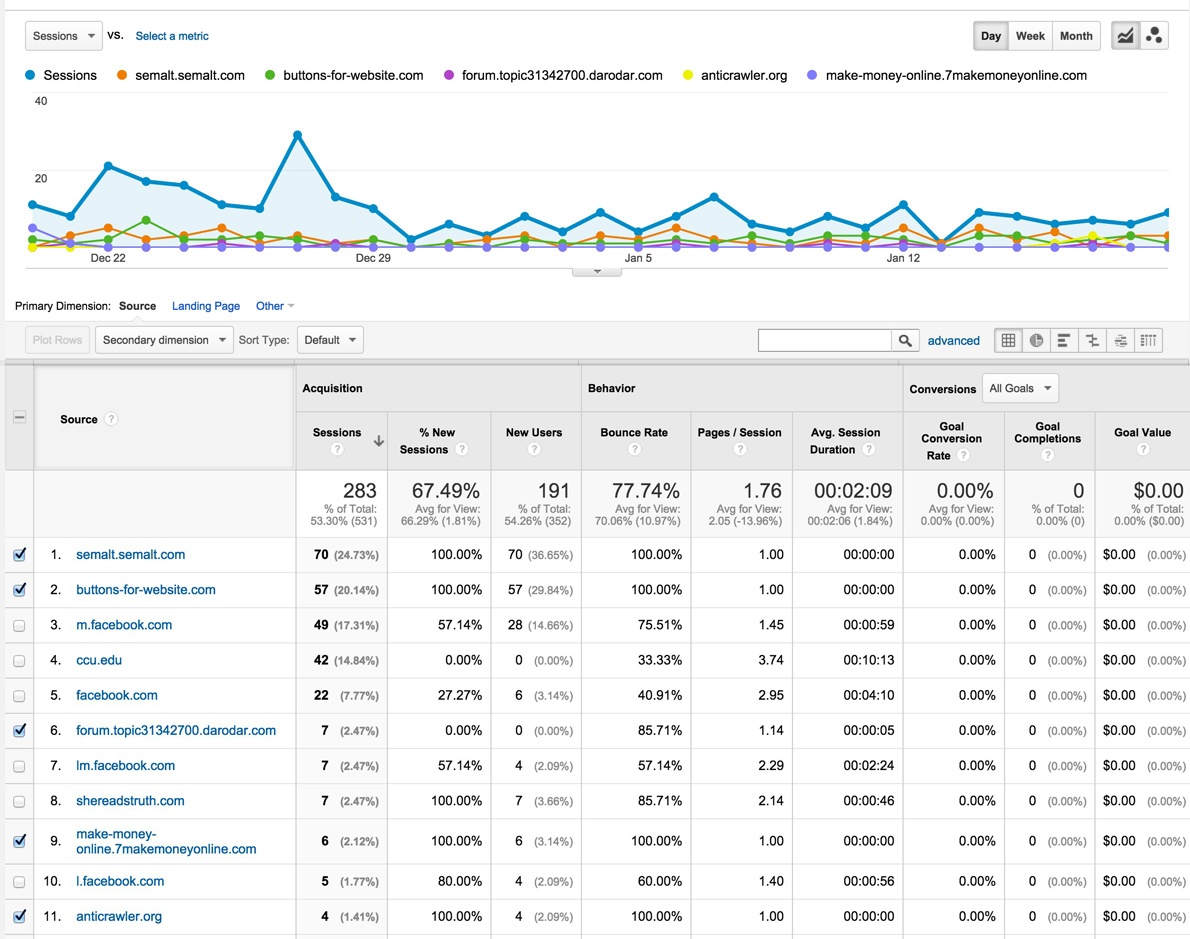Select the performance bar view icon
Image resolution: width=1190 pixels, height=939 pixels.
click(1064, 341)
